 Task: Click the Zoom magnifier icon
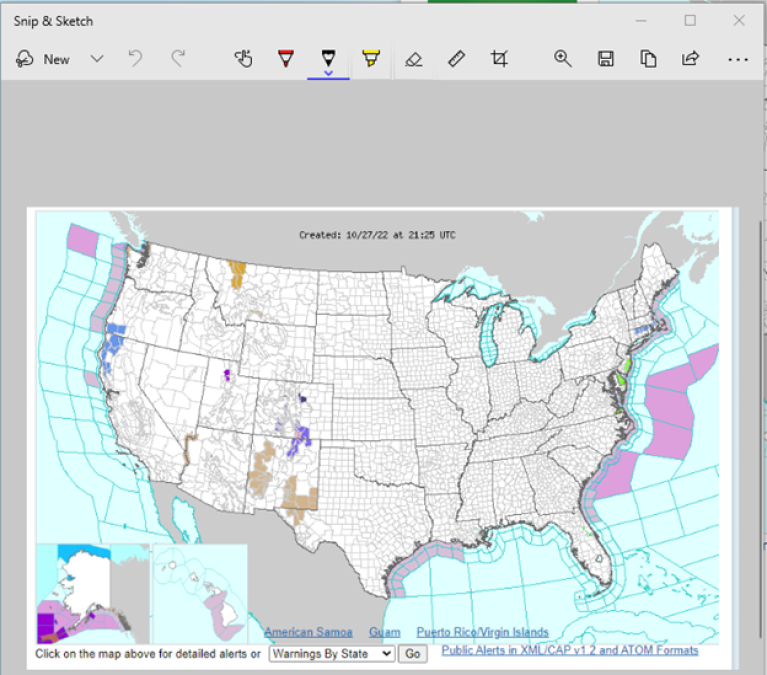pyautogui.click(x=563, y=59)
